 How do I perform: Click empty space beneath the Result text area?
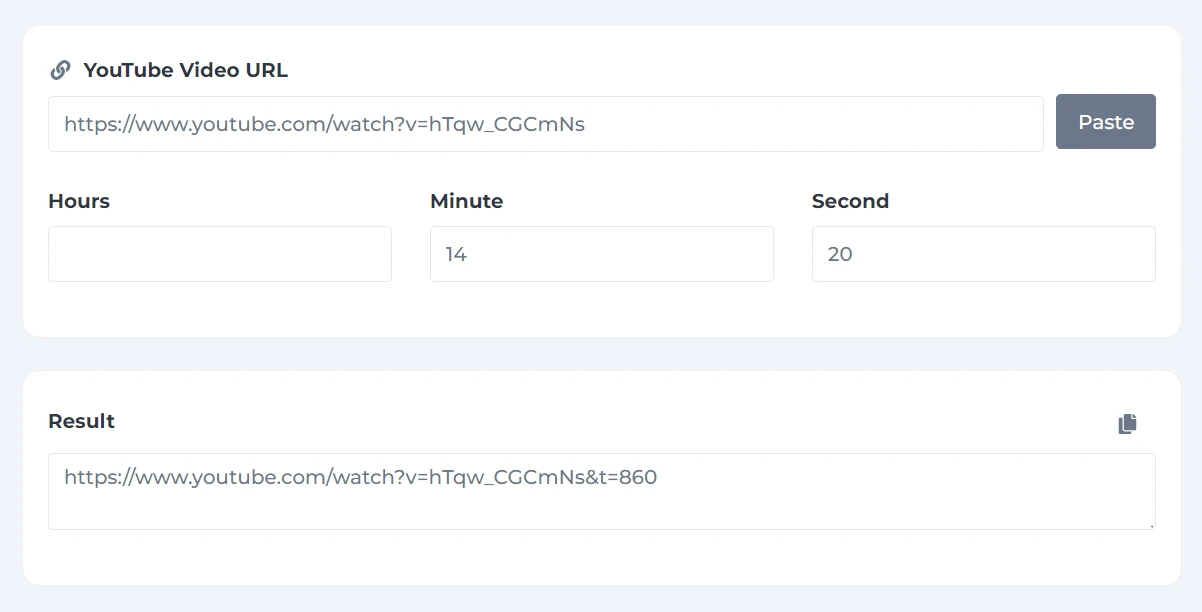602,557
